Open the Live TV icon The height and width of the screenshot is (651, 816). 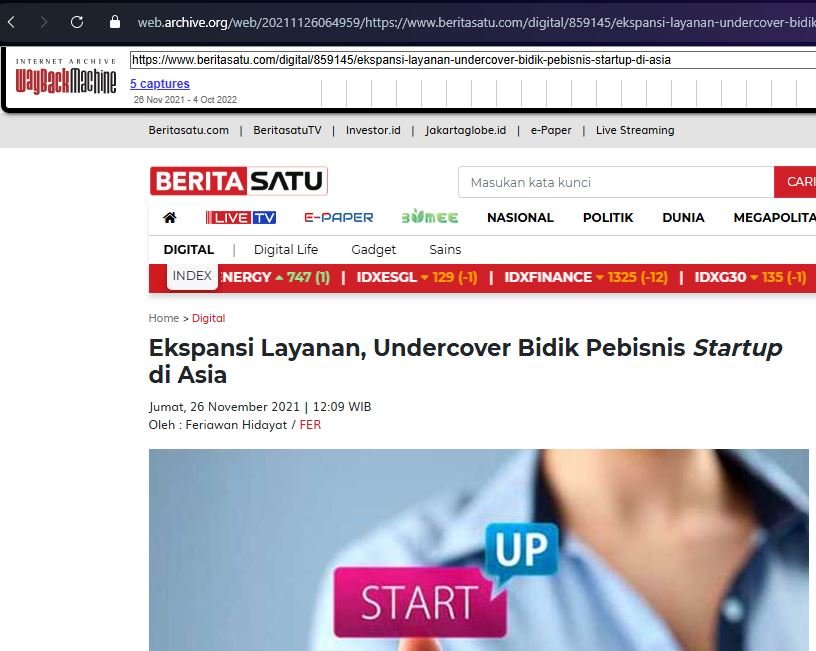click(x=240, y=217)
